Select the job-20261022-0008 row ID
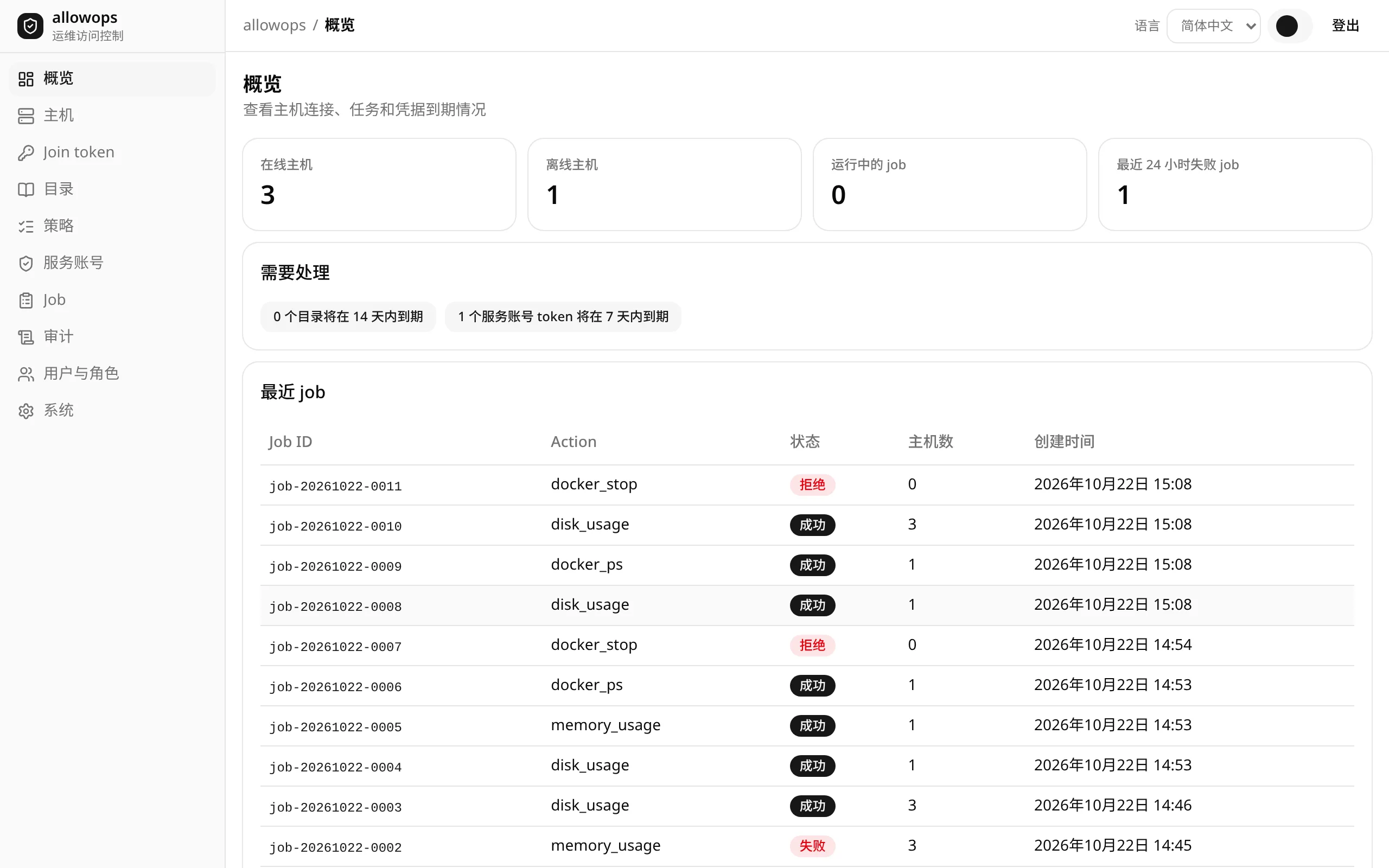 pos(335,607)
